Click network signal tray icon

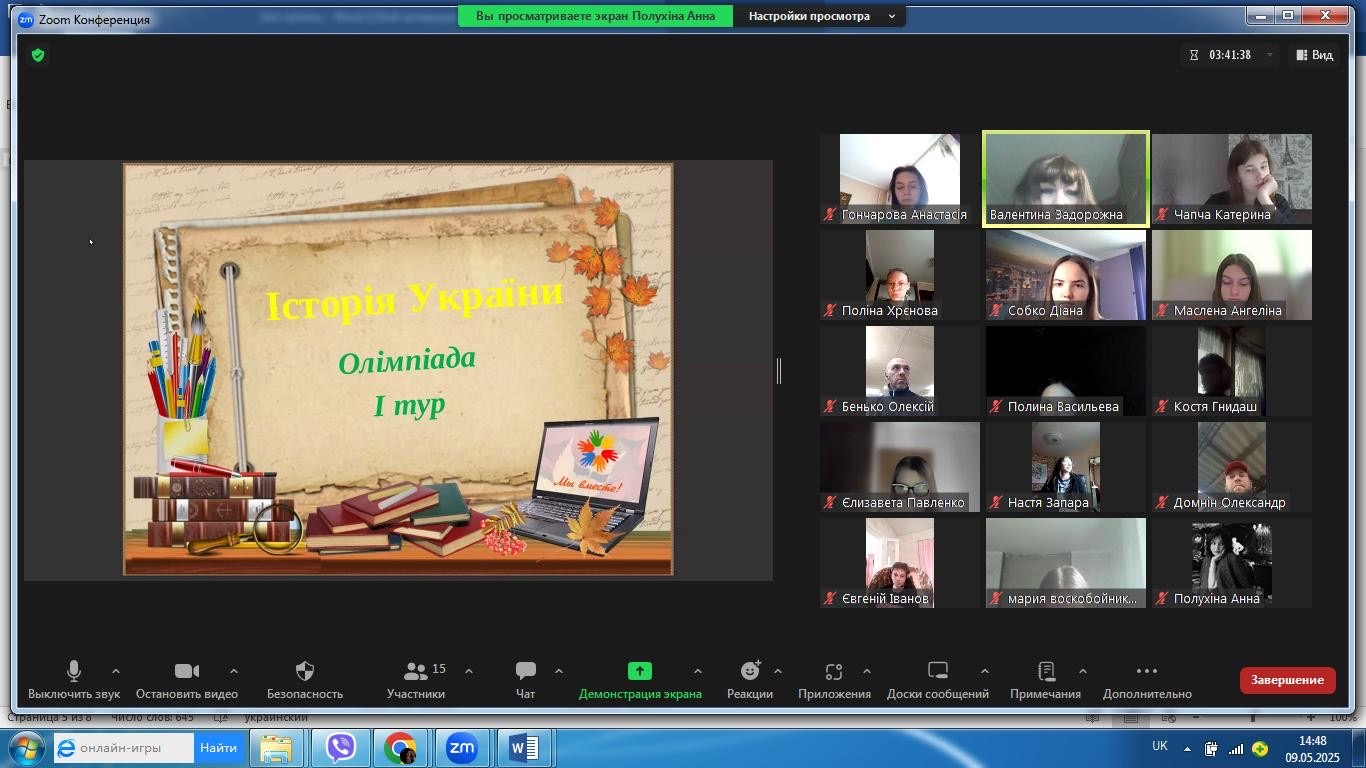click(x=1236, y=748)
